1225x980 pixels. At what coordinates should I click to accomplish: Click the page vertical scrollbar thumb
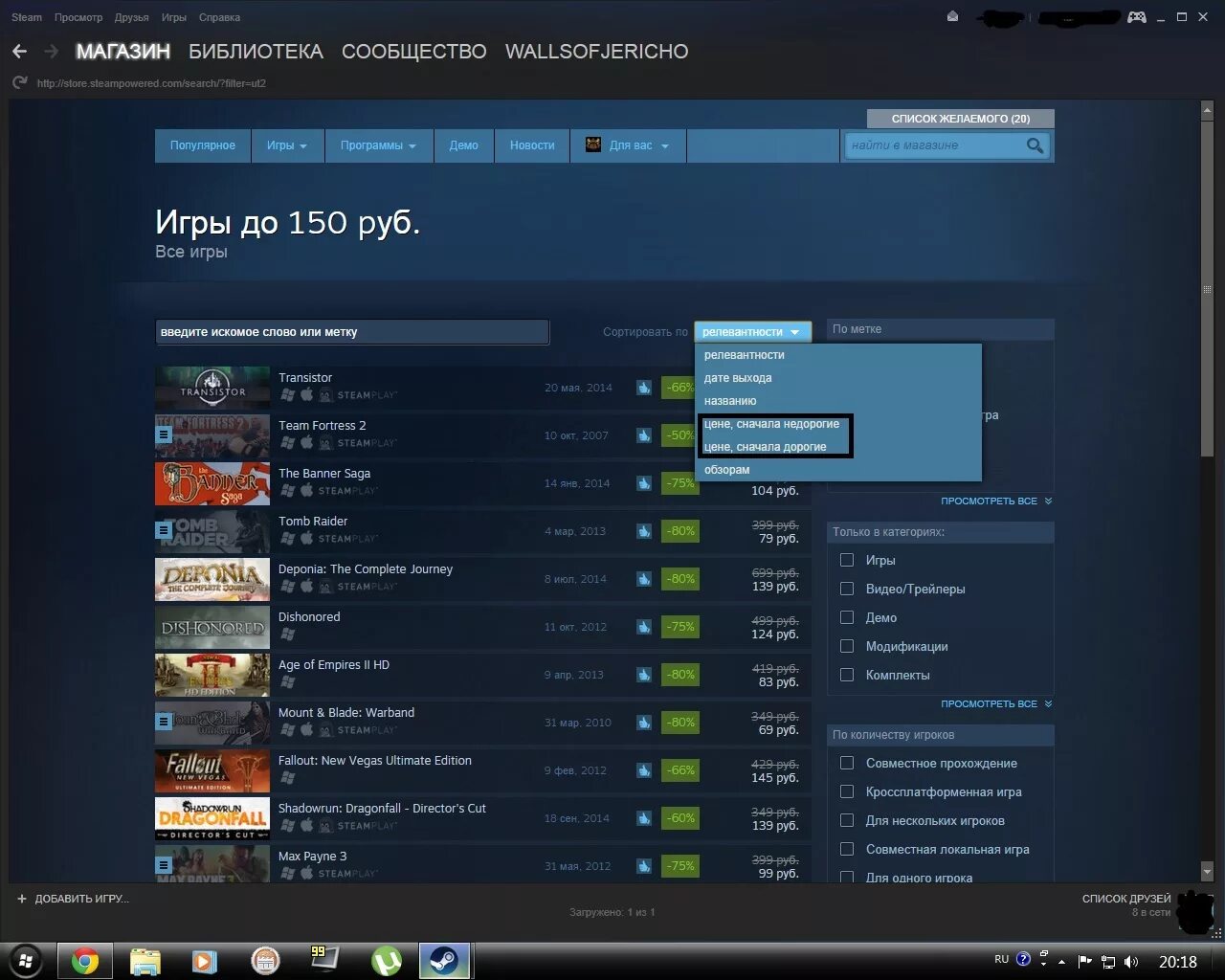[x=1207, y=290]
